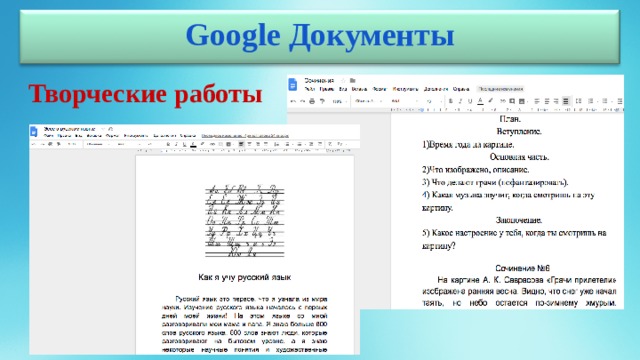
Task: Redo in the Сочинение window toolbar
Action: tap(302, 101)
